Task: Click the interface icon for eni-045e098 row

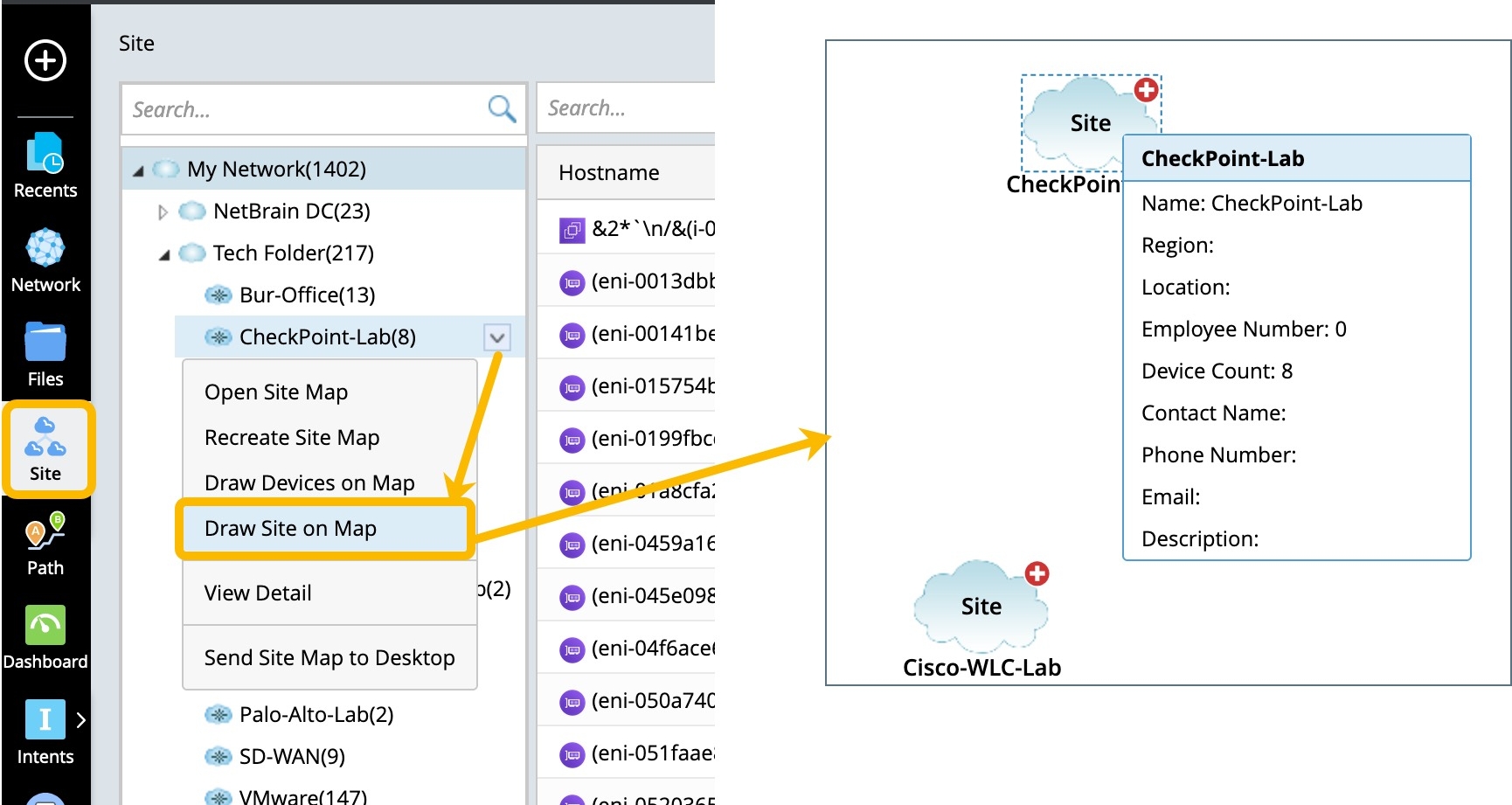Action: coord(572,597)
